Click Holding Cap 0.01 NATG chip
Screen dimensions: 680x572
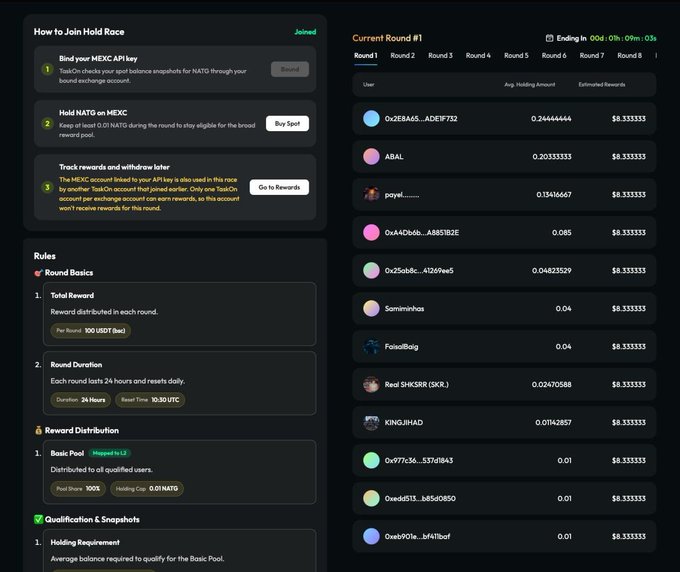coord(147,488)
